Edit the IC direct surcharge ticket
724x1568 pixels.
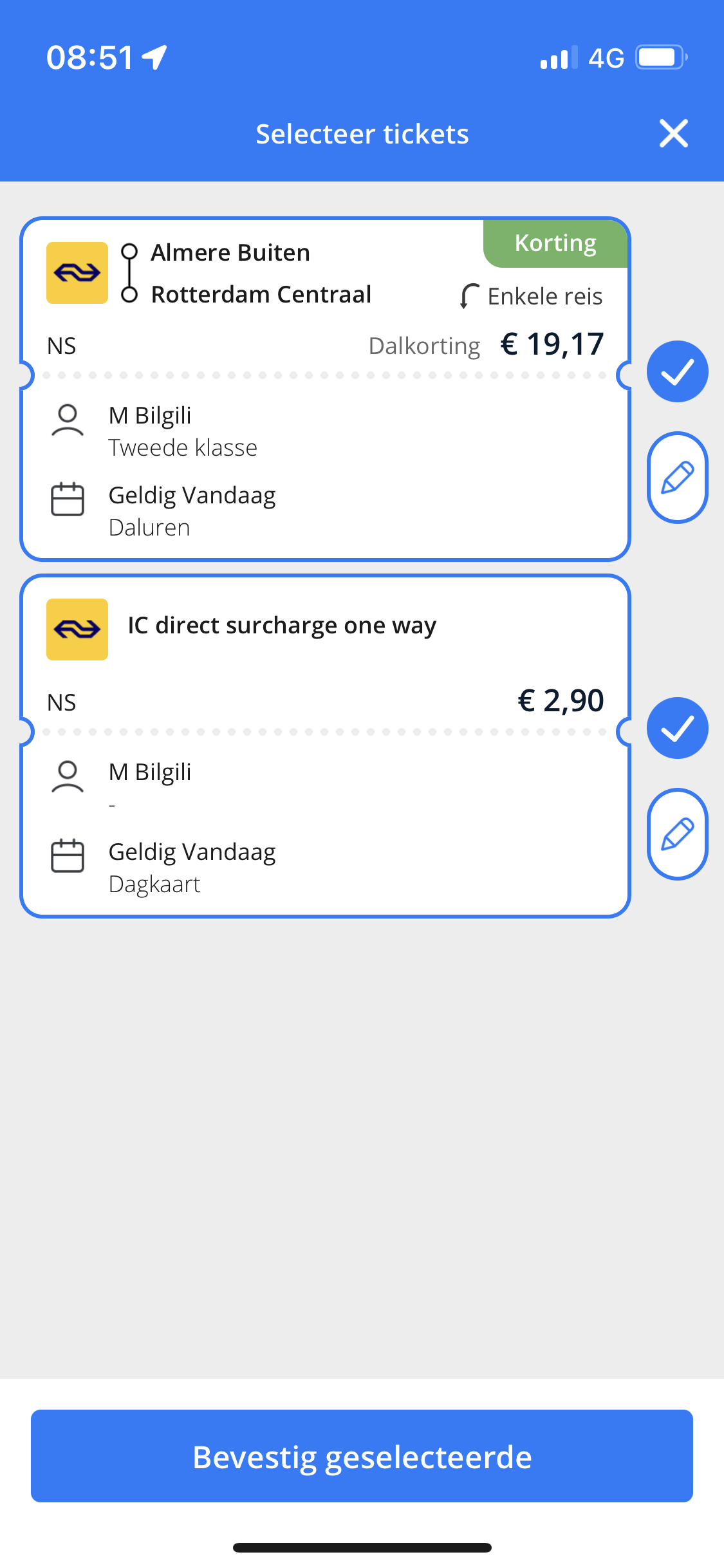click(677, 834)
